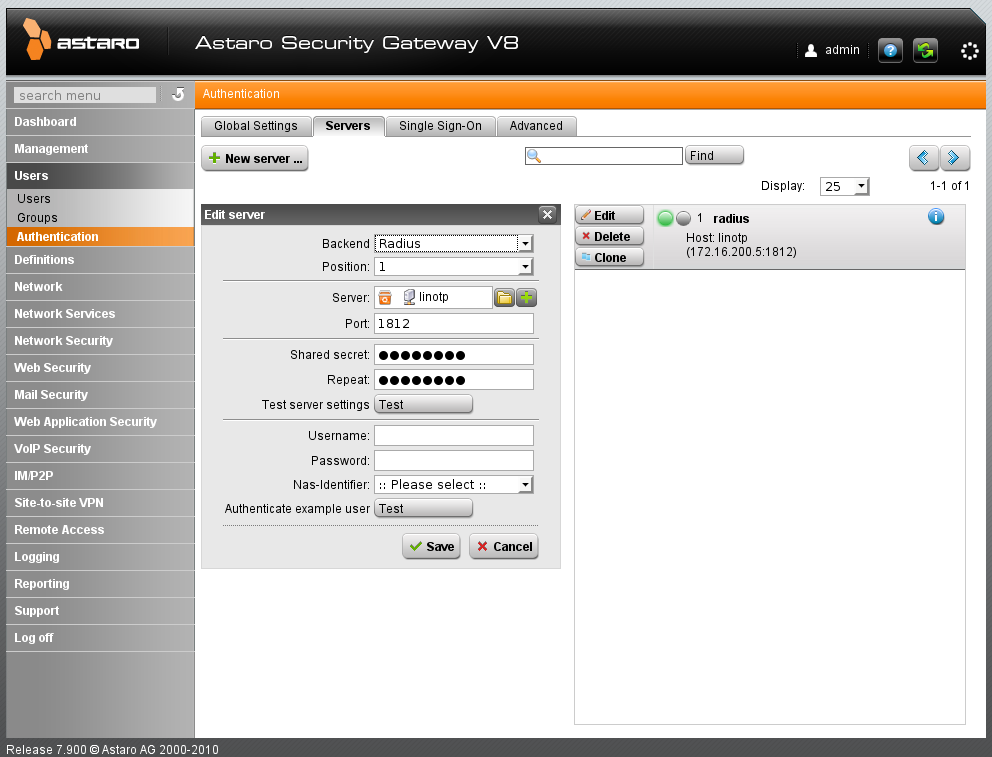Image resolution: width=992 pixels, height=757 pixels.
Task: Reset search menu with arrow icon
Action: click(178, 95)
